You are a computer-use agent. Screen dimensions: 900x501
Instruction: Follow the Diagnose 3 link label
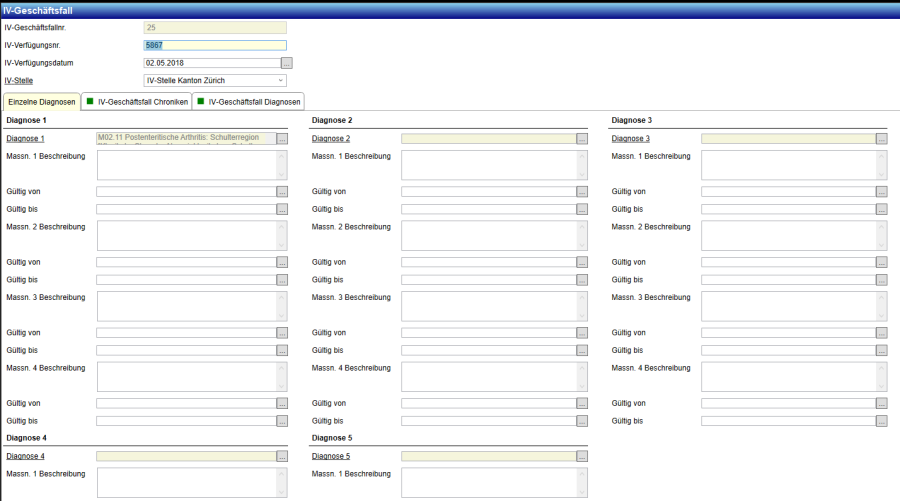point(630,139)
